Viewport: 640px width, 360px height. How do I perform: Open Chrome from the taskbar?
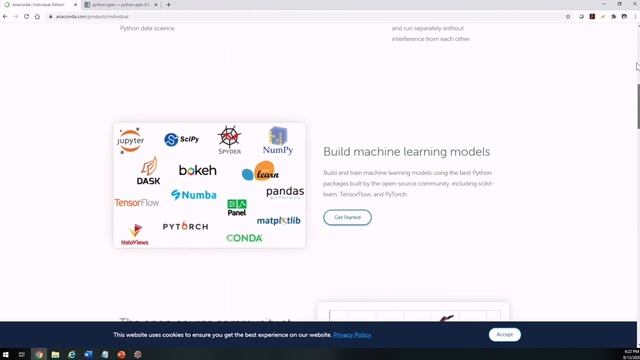[39, 354]
